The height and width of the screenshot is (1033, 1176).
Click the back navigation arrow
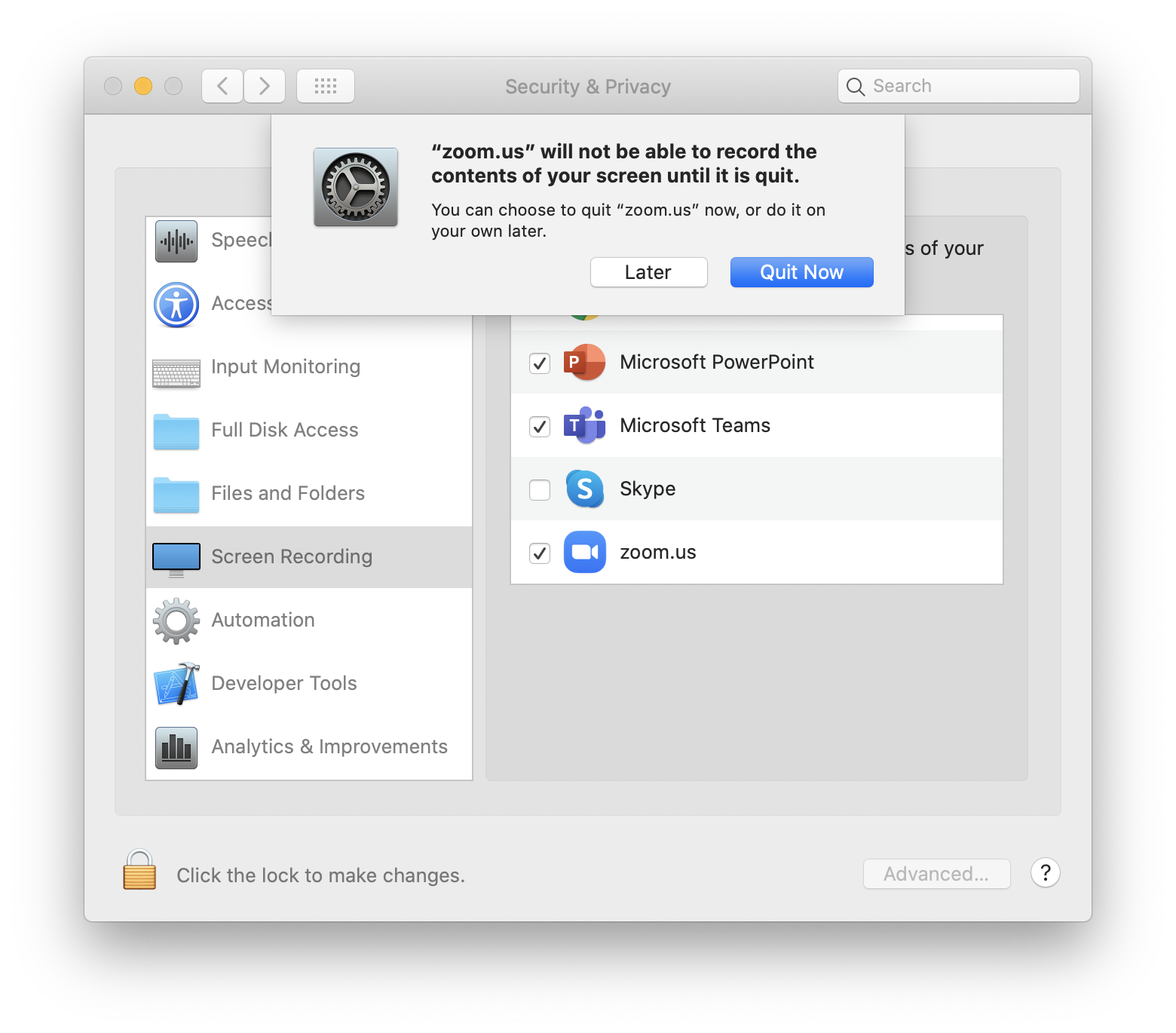tap(222, 85)
